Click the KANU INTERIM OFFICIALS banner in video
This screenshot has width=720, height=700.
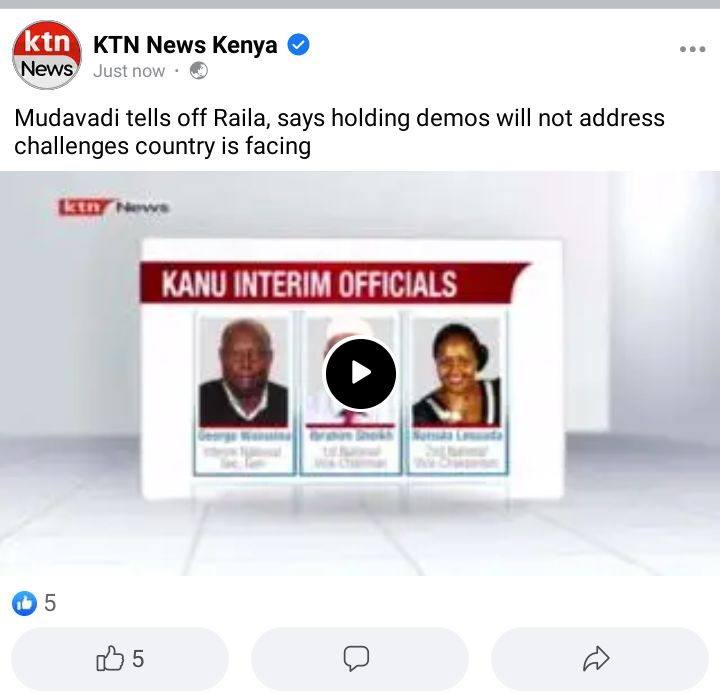click(335, 282)
